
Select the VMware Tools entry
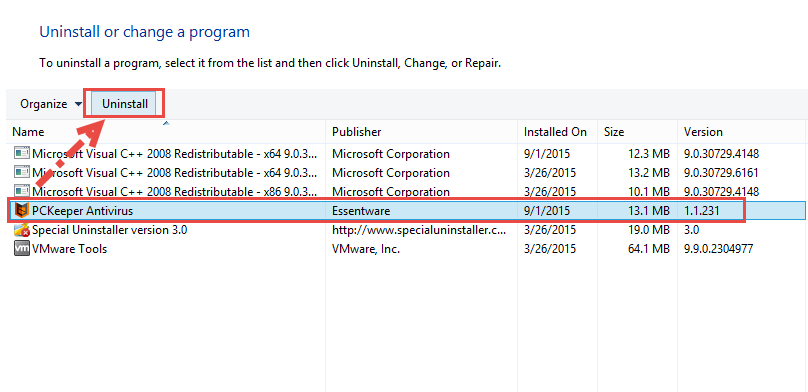pos(69,249)
